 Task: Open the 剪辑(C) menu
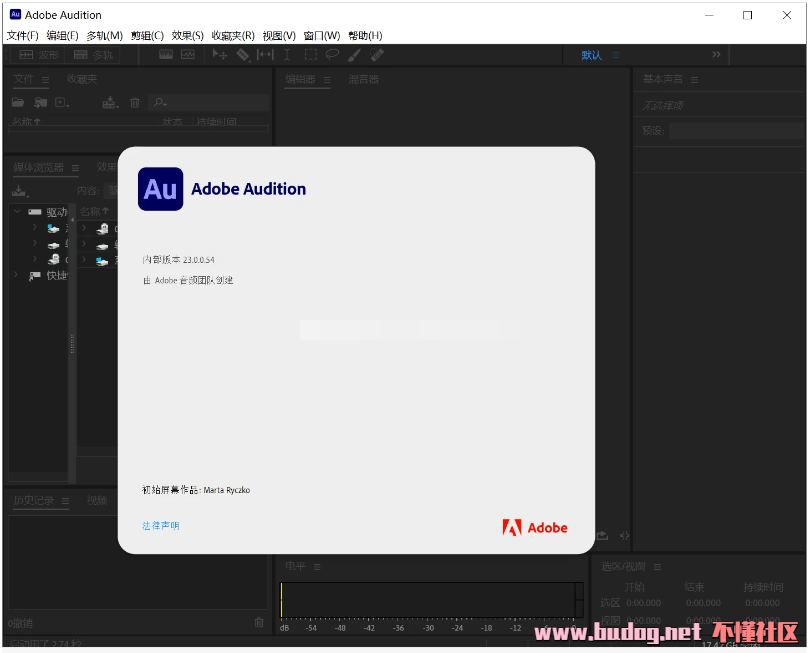147,36
